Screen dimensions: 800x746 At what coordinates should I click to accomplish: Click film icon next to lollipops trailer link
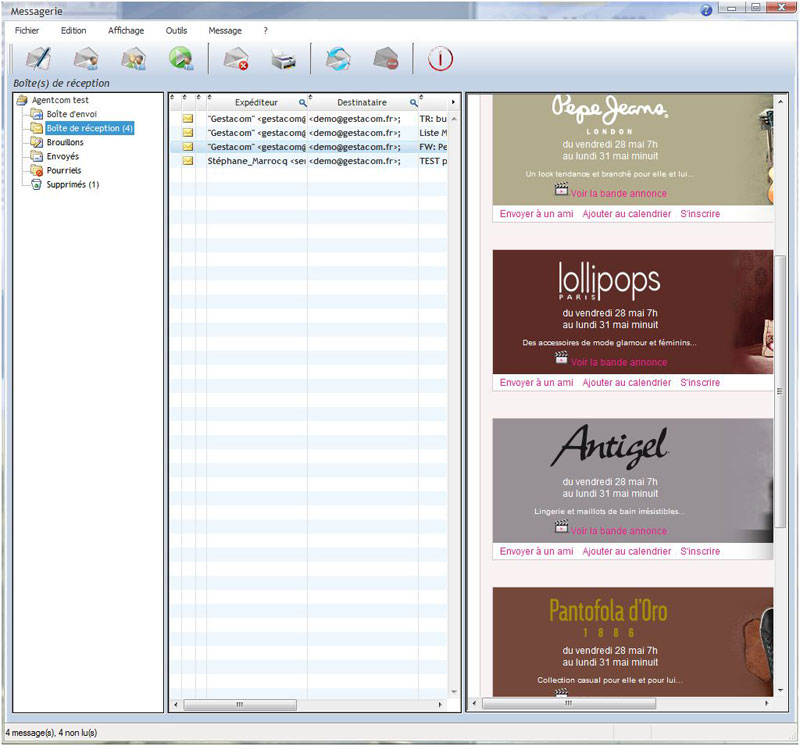click(561, 358)
